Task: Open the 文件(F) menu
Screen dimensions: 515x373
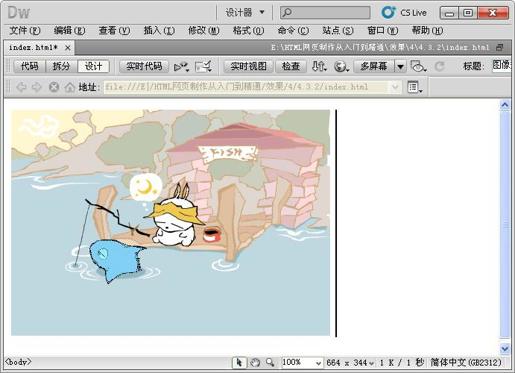Action: [x=25, y=31]
